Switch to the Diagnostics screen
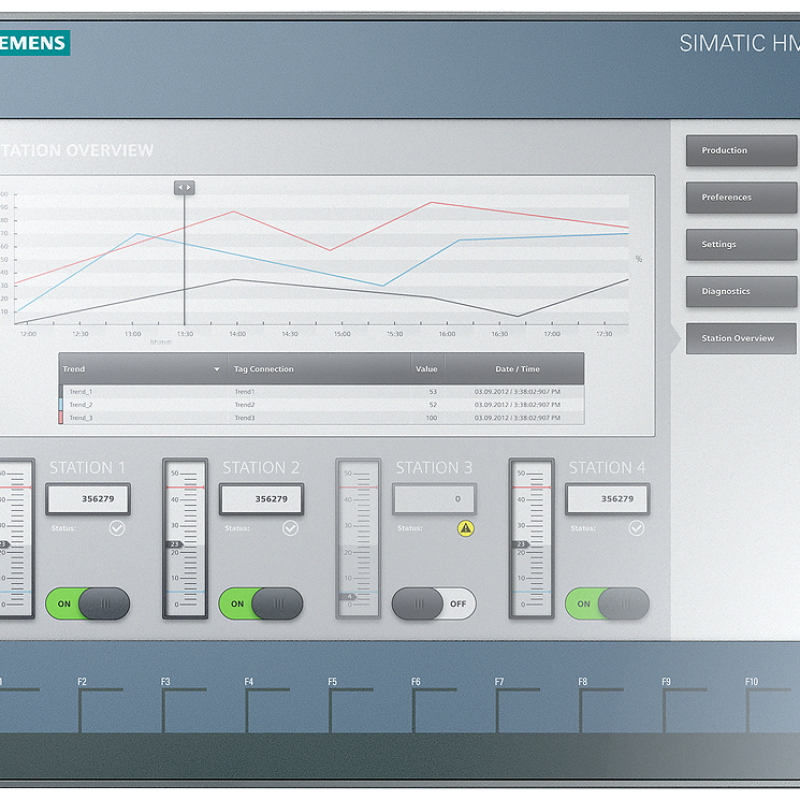The image size is (800, 800). tap(741, 292)
